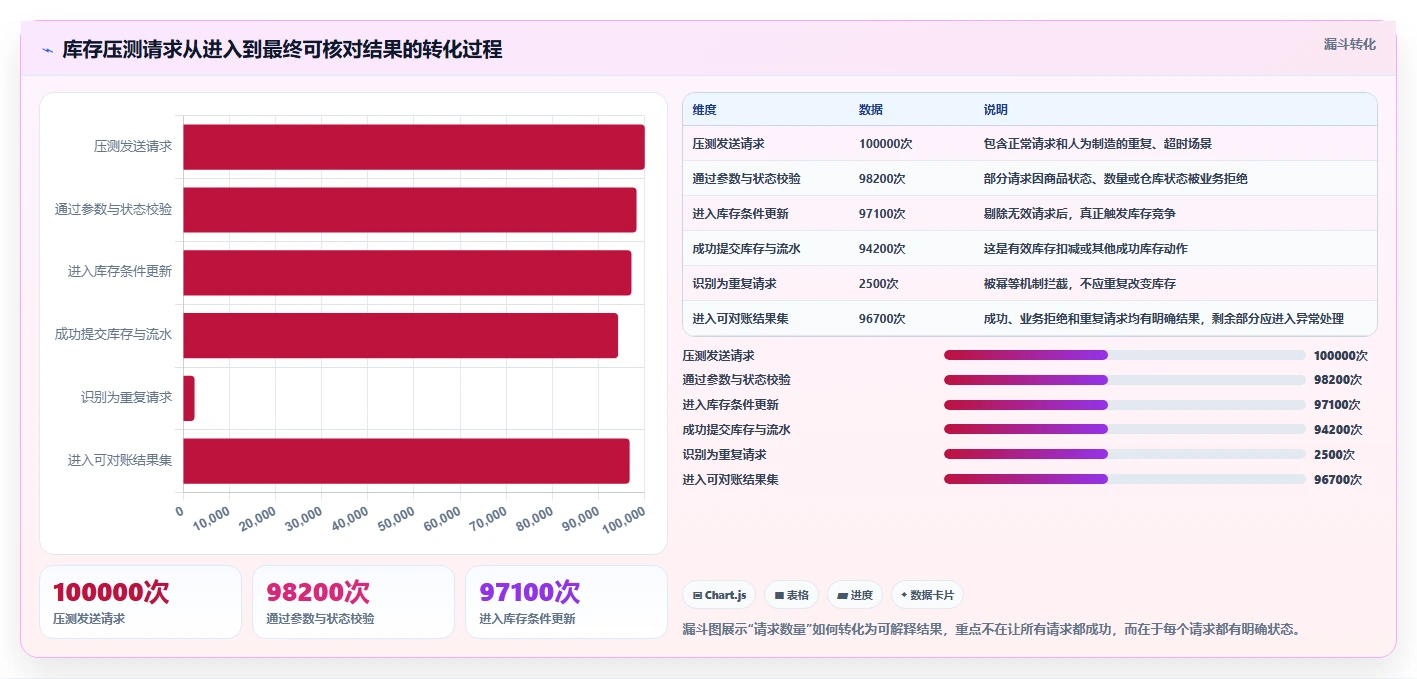Click table cell 通过参数与状态校验

point(746,179)
